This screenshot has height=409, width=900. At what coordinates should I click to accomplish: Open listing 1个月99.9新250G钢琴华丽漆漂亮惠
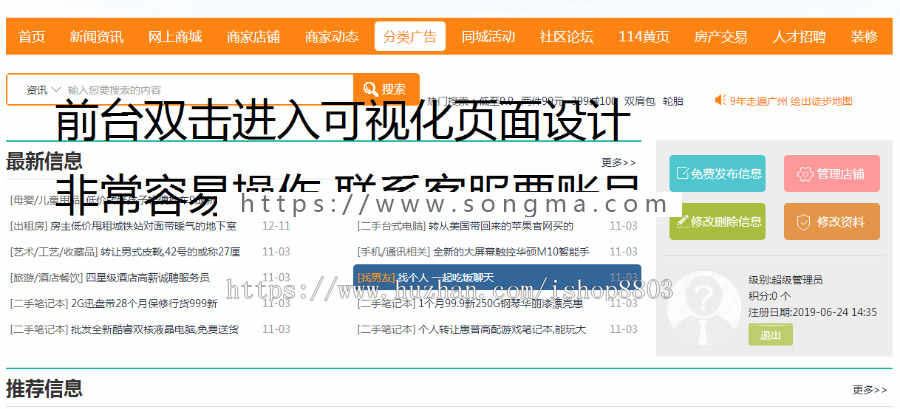500,303
